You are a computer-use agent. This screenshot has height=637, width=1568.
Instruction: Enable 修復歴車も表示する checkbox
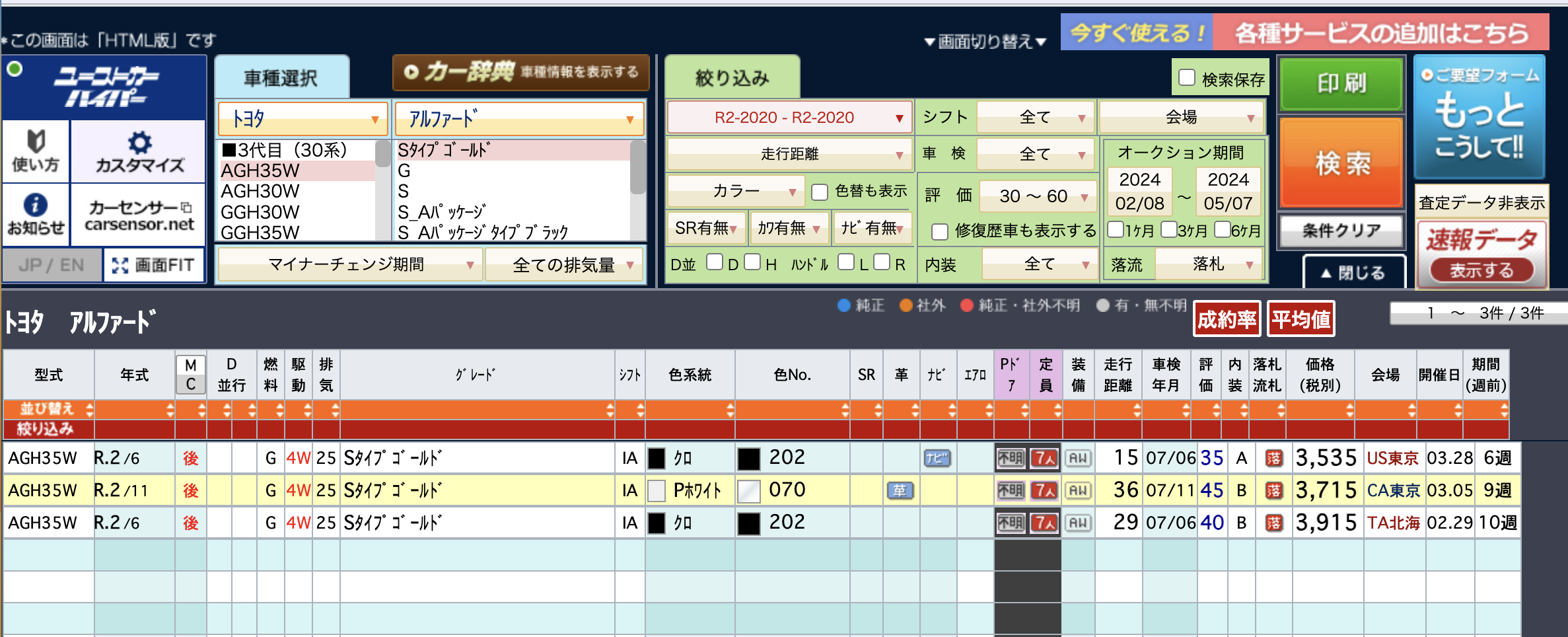[939, 231]
